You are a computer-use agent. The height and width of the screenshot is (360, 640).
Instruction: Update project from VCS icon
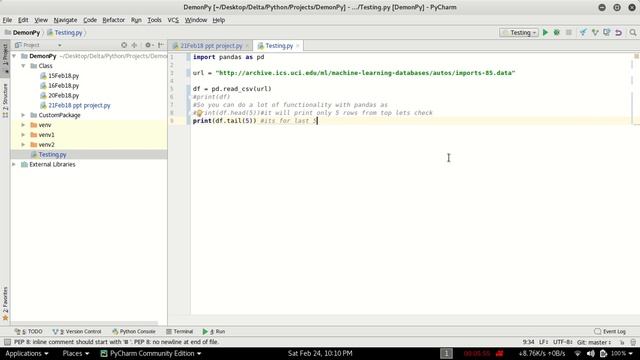click(583, 33)
